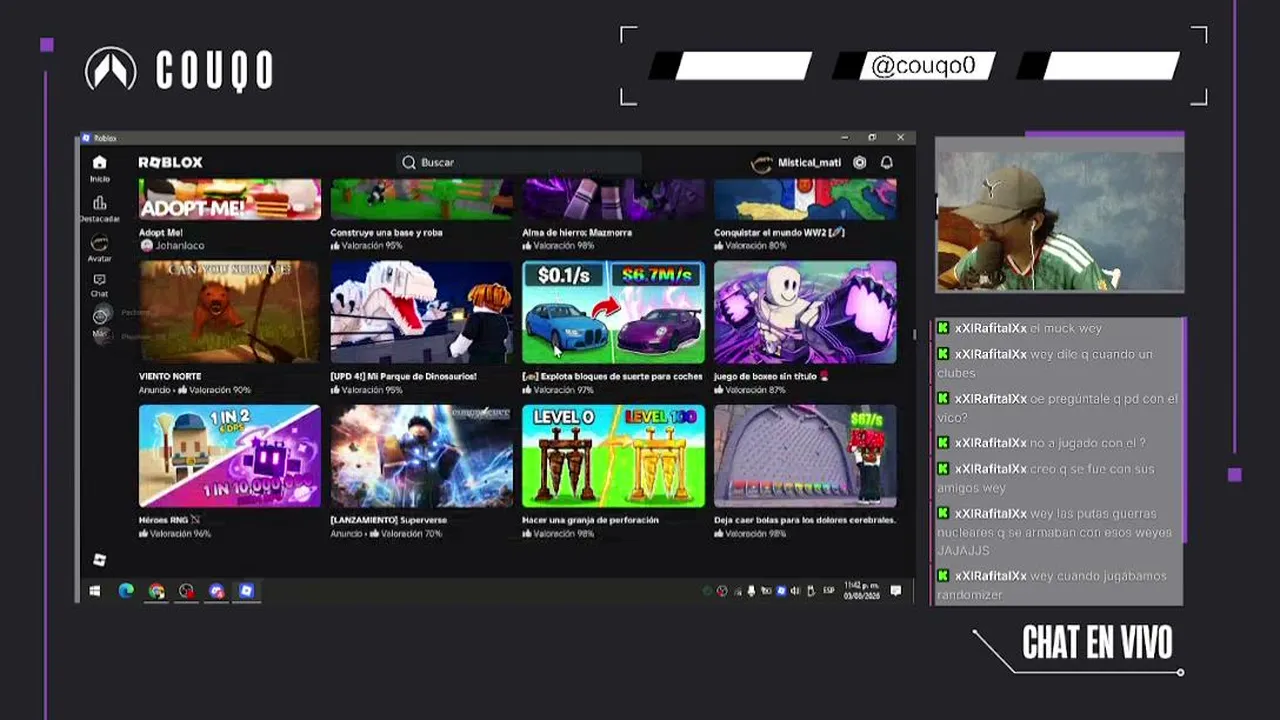Click the 'Adopt Me!' game title
The width and height of the screenshot is (1280, 720).
coord(161,232)
